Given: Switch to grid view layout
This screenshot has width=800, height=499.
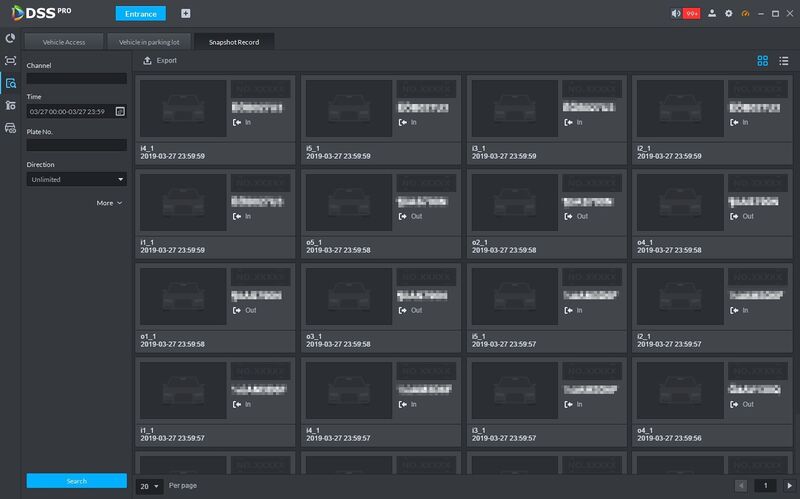Looking at the screenshot, I should (x=762, y=61).
